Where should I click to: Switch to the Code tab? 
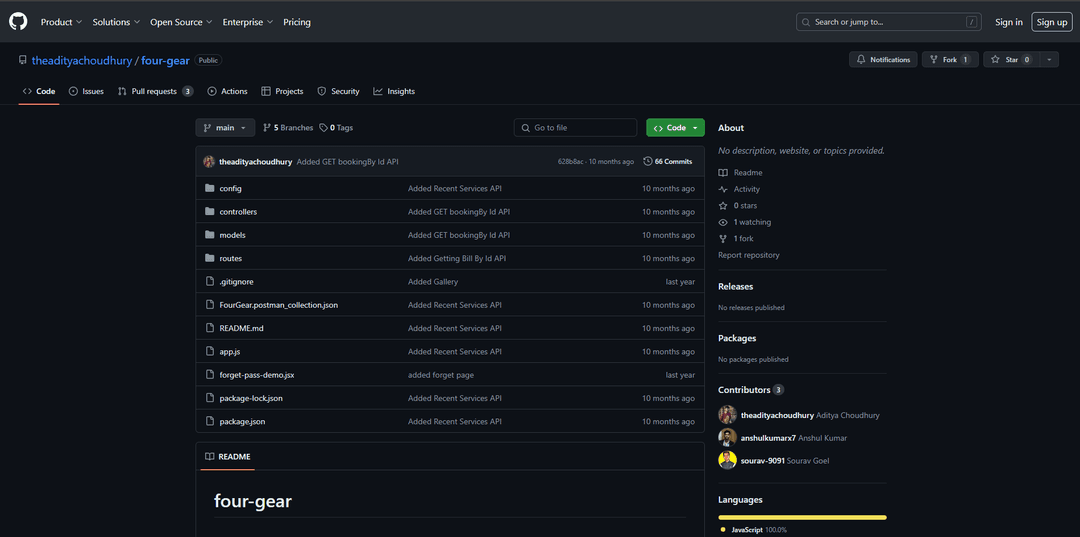(39, 91)
